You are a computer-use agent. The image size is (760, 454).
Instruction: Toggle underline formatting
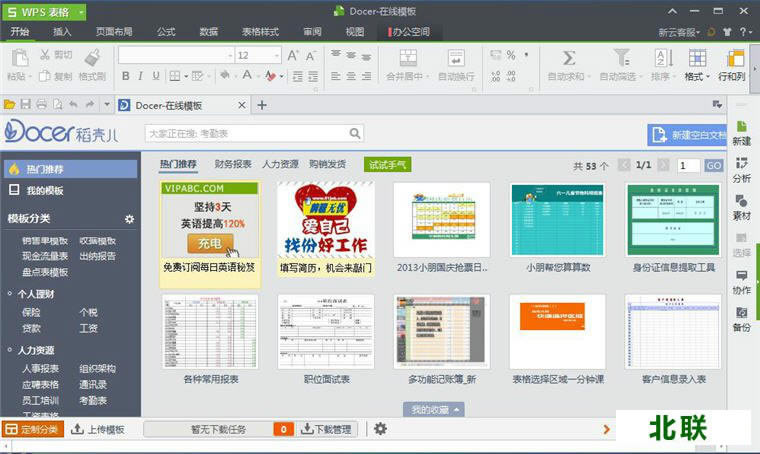pyautogui.click(x=156, y=76)
